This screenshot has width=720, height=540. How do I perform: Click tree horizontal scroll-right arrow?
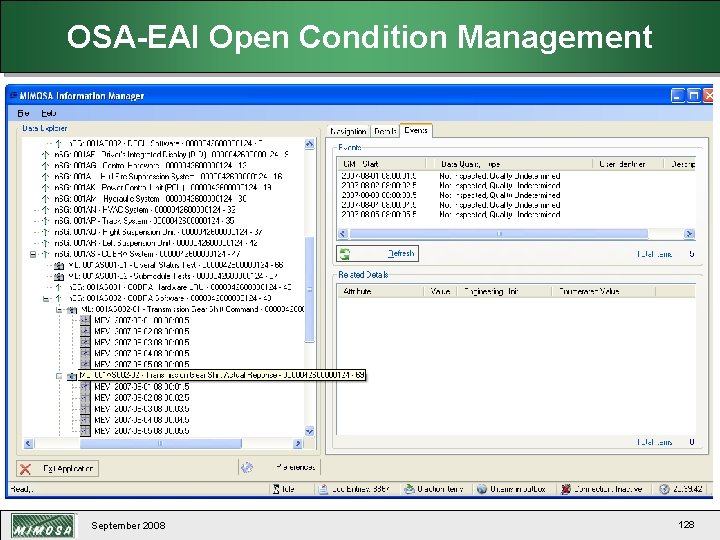point(298,444)
